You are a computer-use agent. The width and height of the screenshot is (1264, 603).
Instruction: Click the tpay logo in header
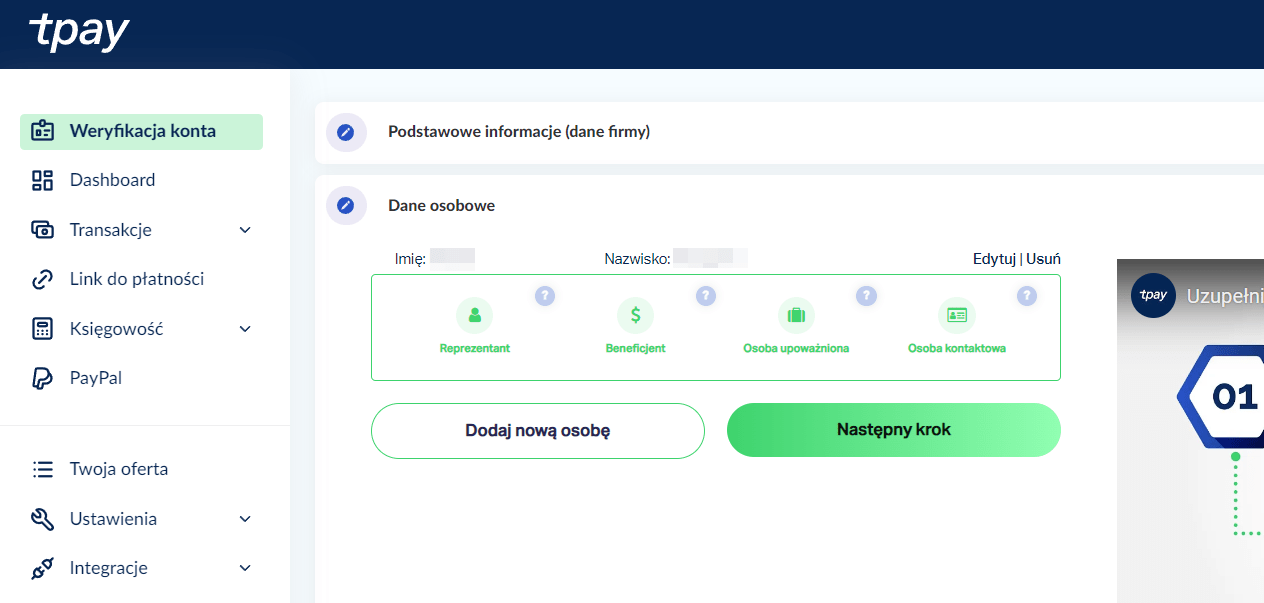(x=79, y=33)
